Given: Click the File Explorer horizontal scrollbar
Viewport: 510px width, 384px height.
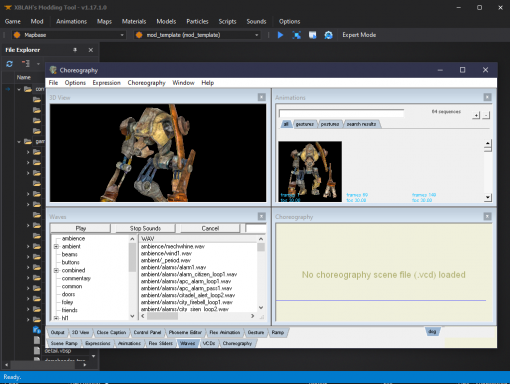Looking at the screenshot, I should tap(45, 365).
